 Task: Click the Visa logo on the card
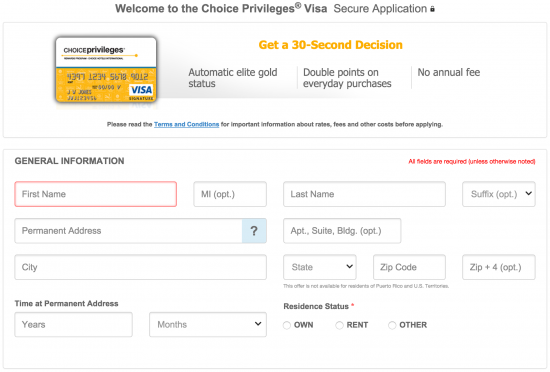click(141, 90)
